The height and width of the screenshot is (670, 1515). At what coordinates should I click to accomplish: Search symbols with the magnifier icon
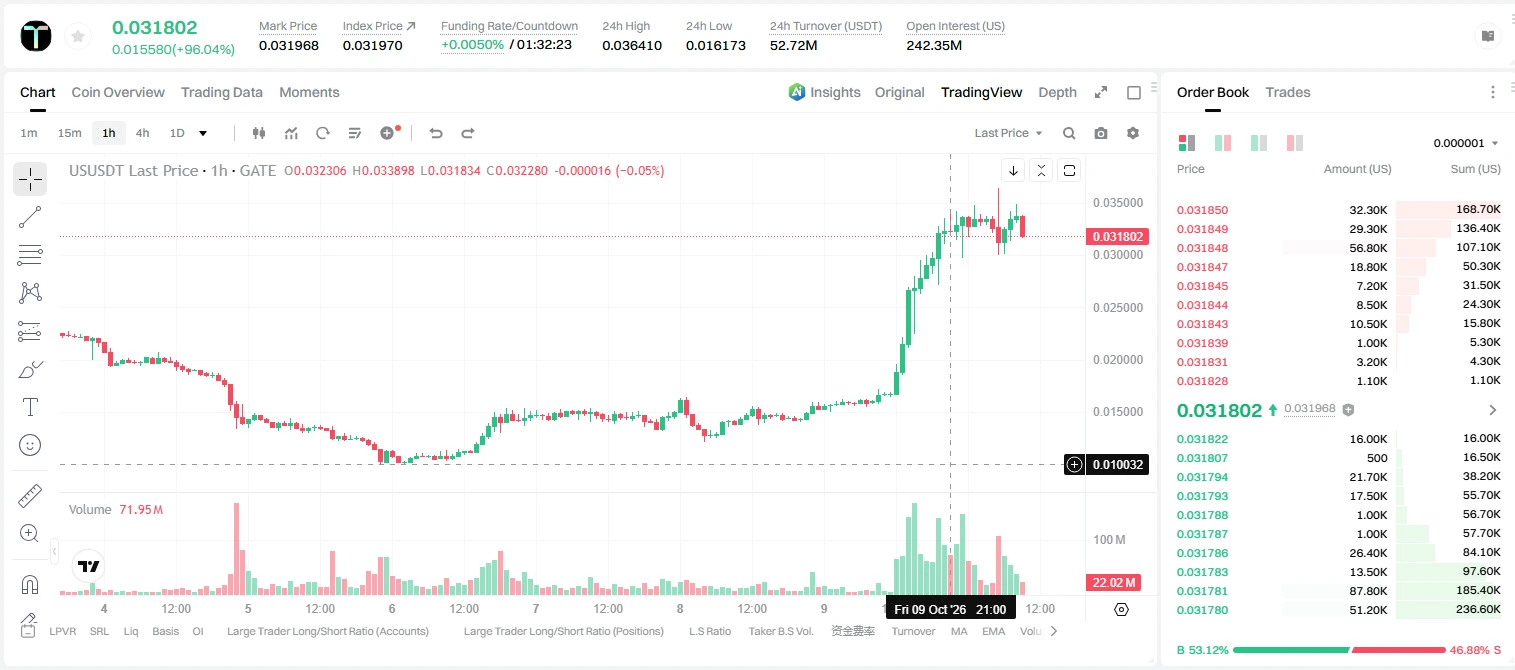click(1069, 133)
